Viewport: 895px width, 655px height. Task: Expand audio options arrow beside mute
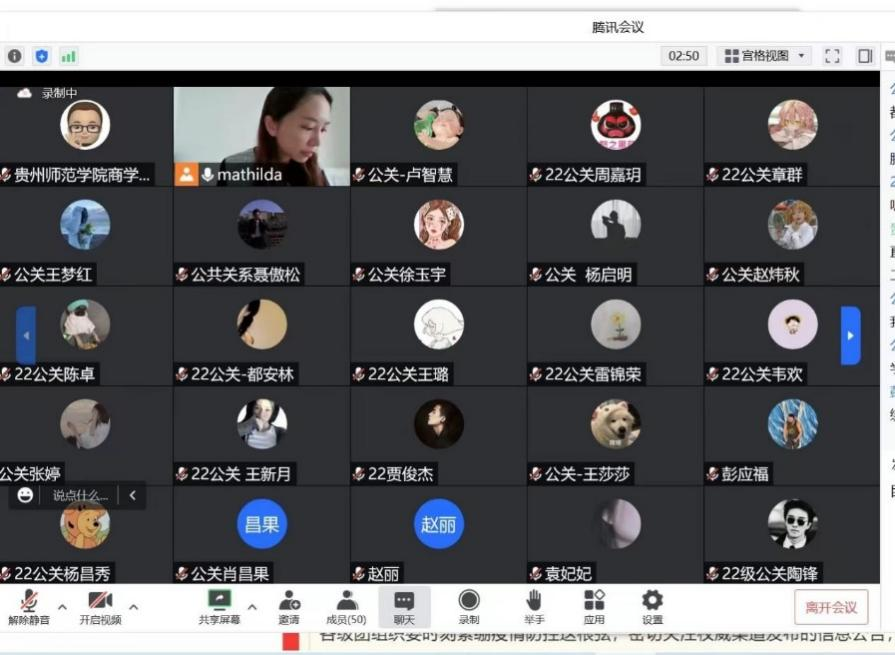point(62,606)
